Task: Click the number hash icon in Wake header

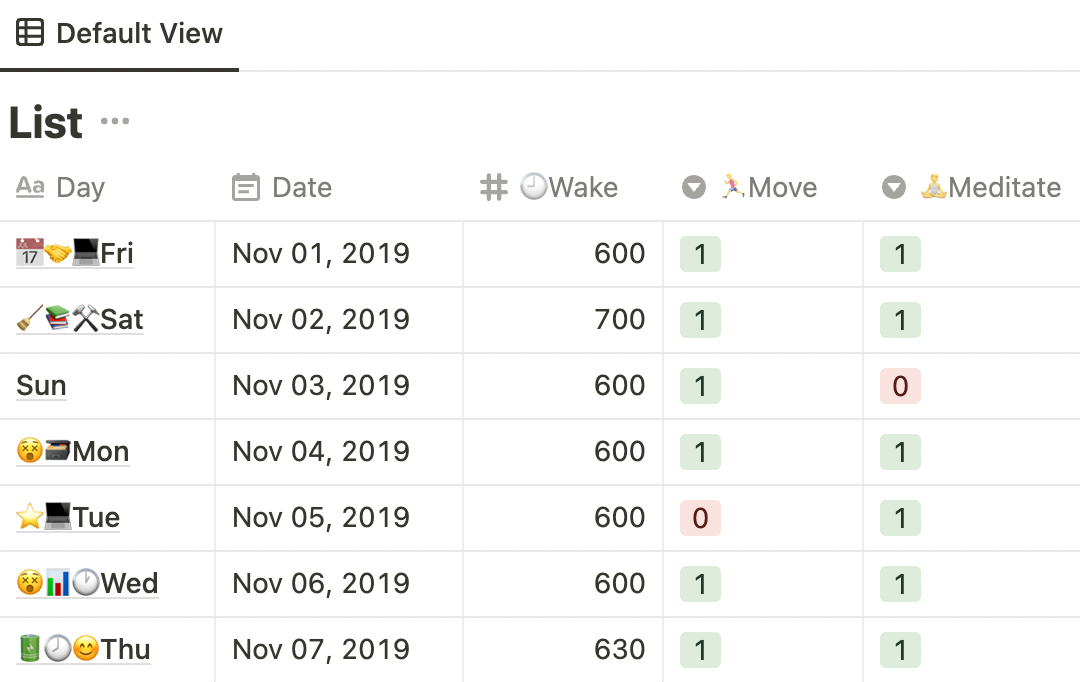Action: tap(494, 187)
